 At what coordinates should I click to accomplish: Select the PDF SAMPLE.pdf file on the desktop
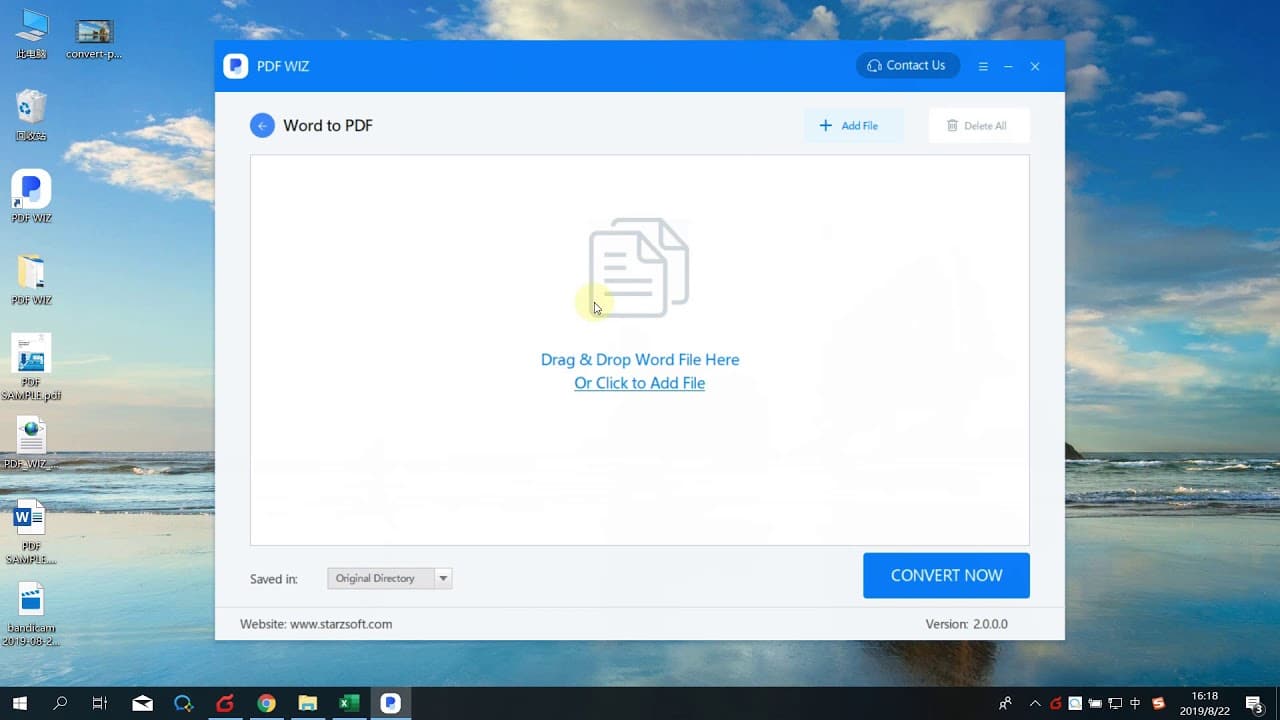[31, 366]
